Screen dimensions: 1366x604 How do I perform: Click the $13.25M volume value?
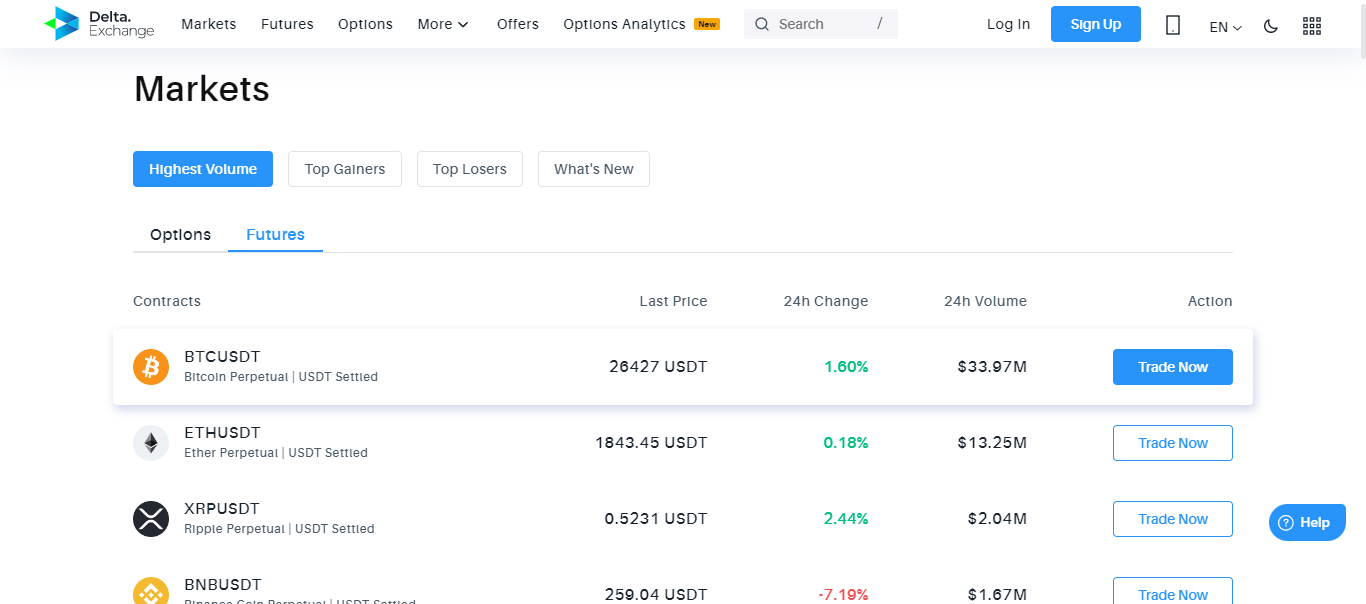tap(992, 443)
